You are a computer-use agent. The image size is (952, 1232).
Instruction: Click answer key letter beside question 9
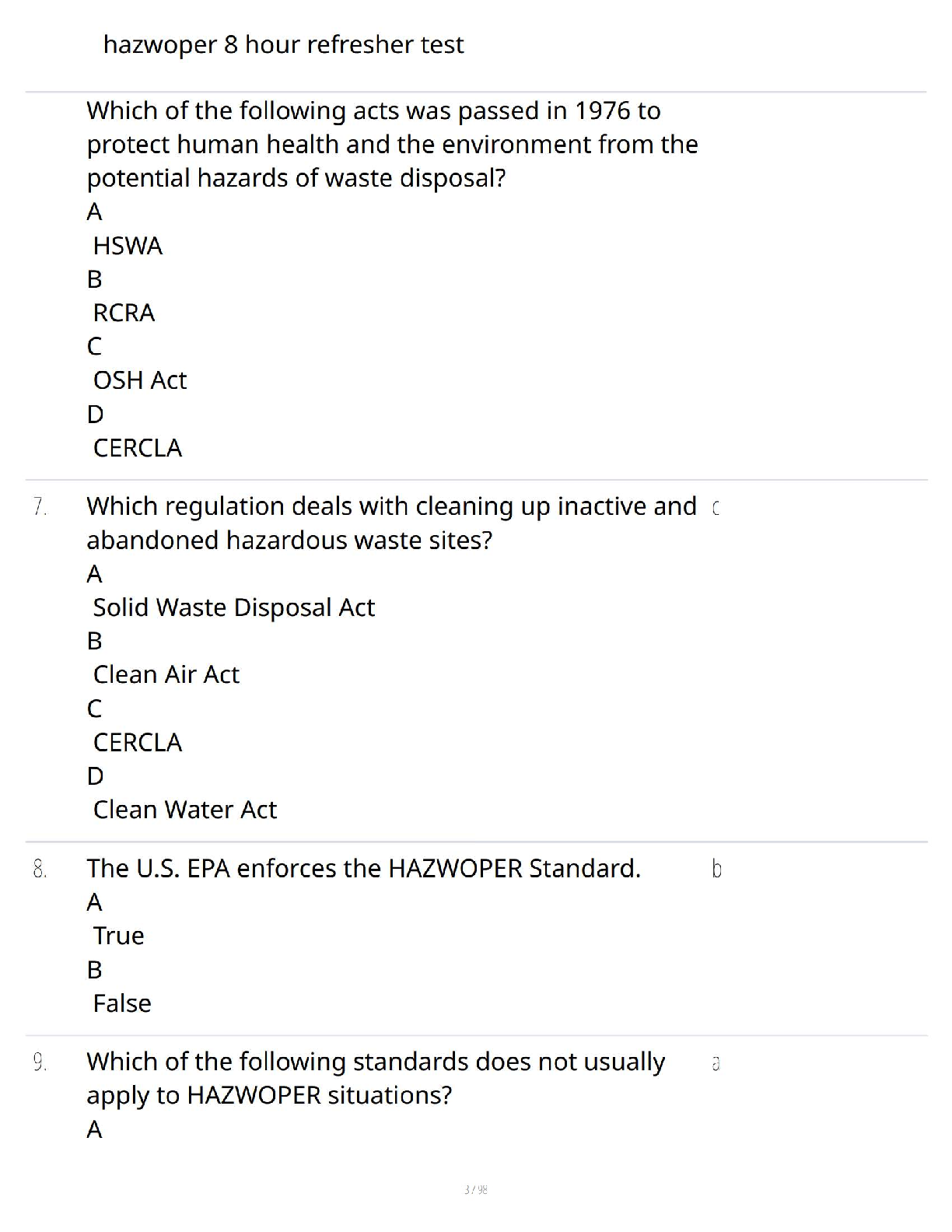[716, 1063]
